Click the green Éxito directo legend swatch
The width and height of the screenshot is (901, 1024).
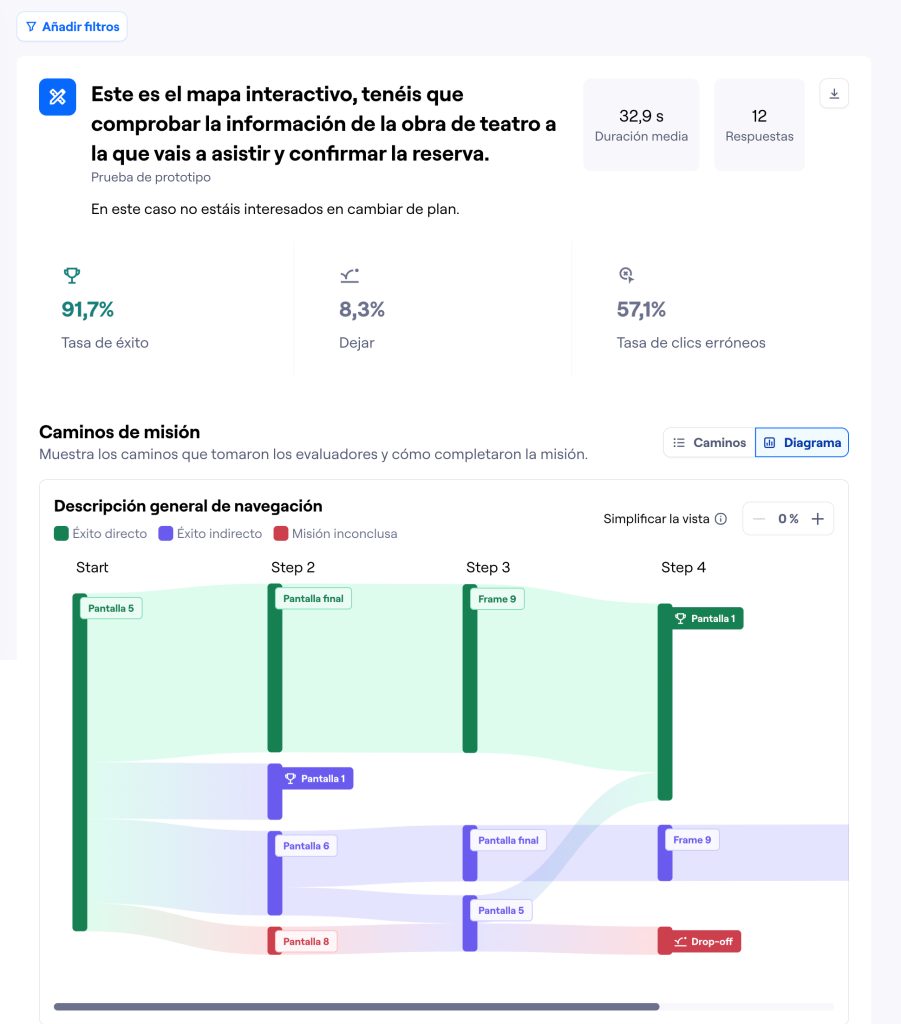[61, 534]
